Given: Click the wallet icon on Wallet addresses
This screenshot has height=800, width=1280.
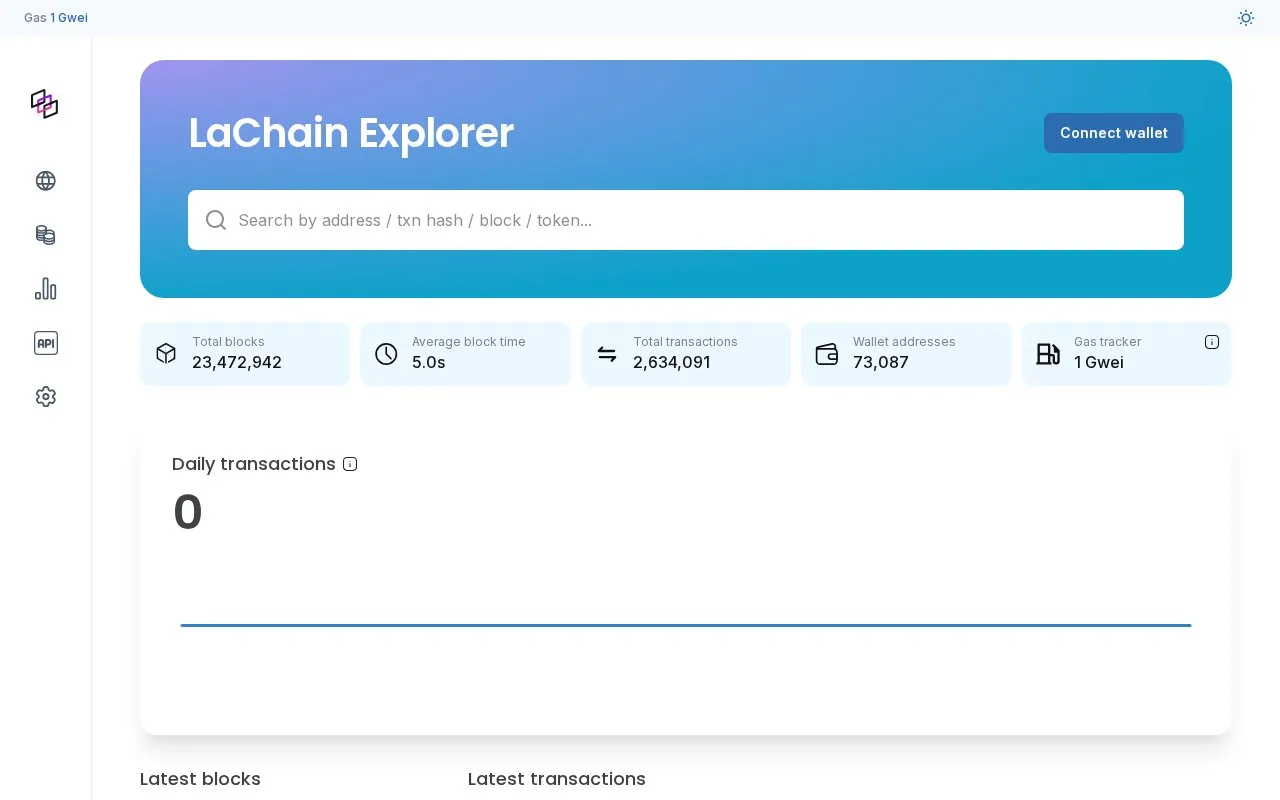Looking at the screenshot, I should [x=827, y=354].
